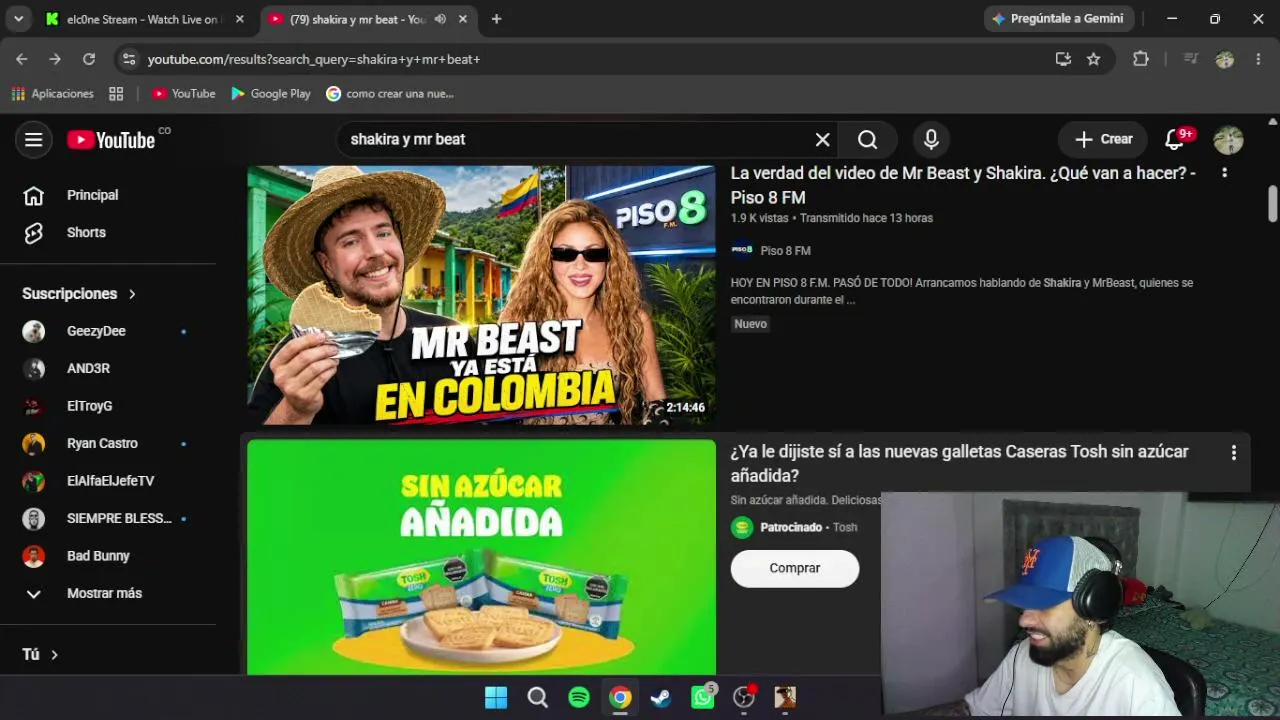
Task: Mute the YouTube tab's audio indicator
Action: [x=440, y=19]
